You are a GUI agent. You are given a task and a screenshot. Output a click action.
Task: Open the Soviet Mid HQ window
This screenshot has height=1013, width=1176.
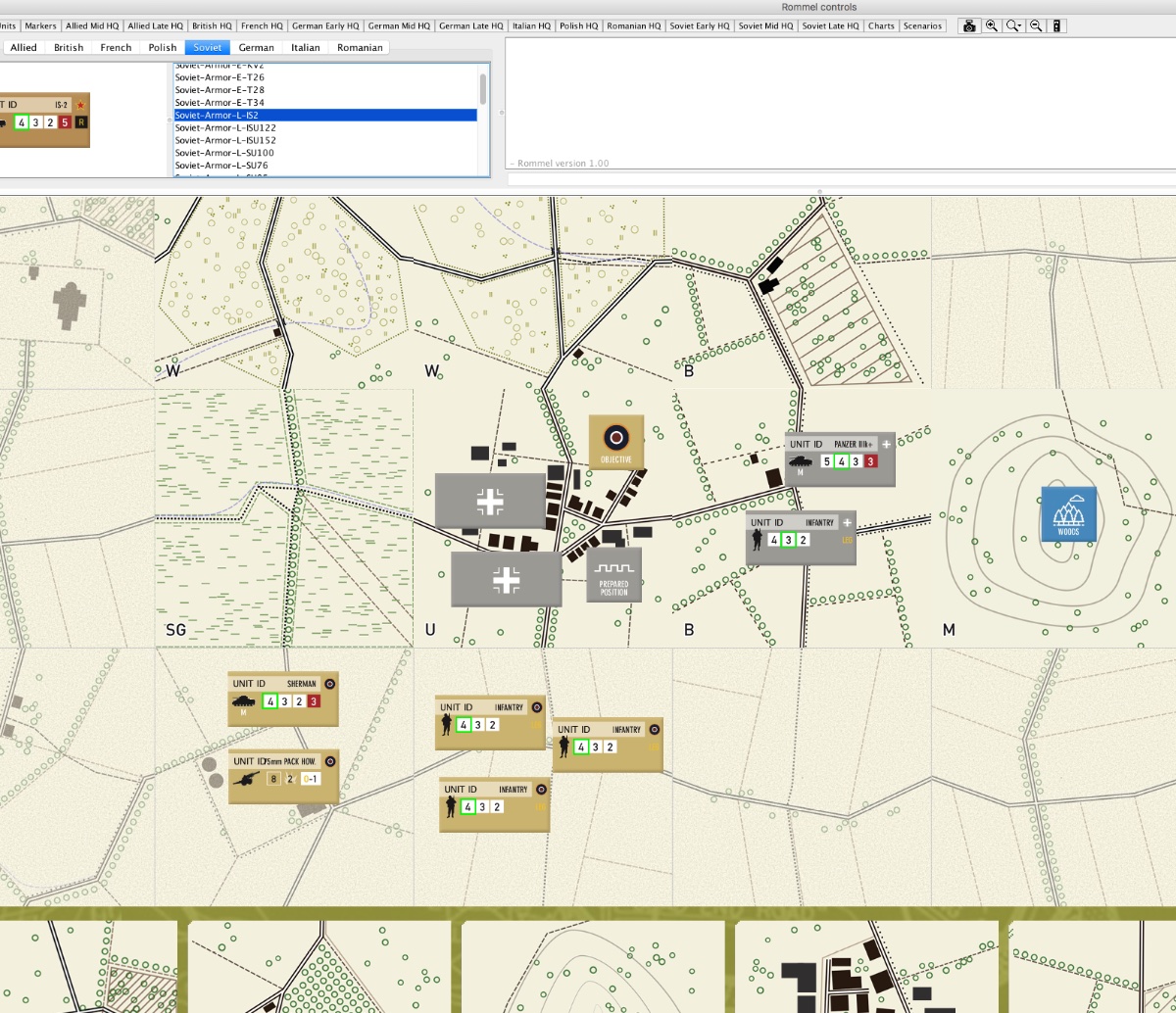(765, 26)
